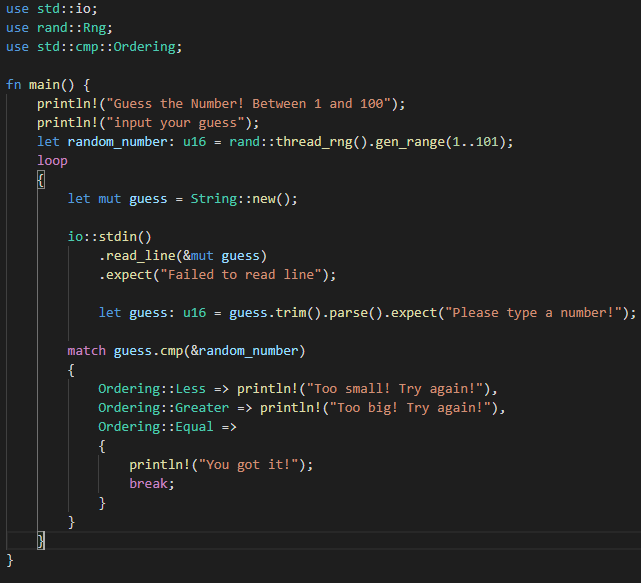Click "String::new()" in the guess declaration
The height and width of the screenshot is (583, 641).
point(240,199)
